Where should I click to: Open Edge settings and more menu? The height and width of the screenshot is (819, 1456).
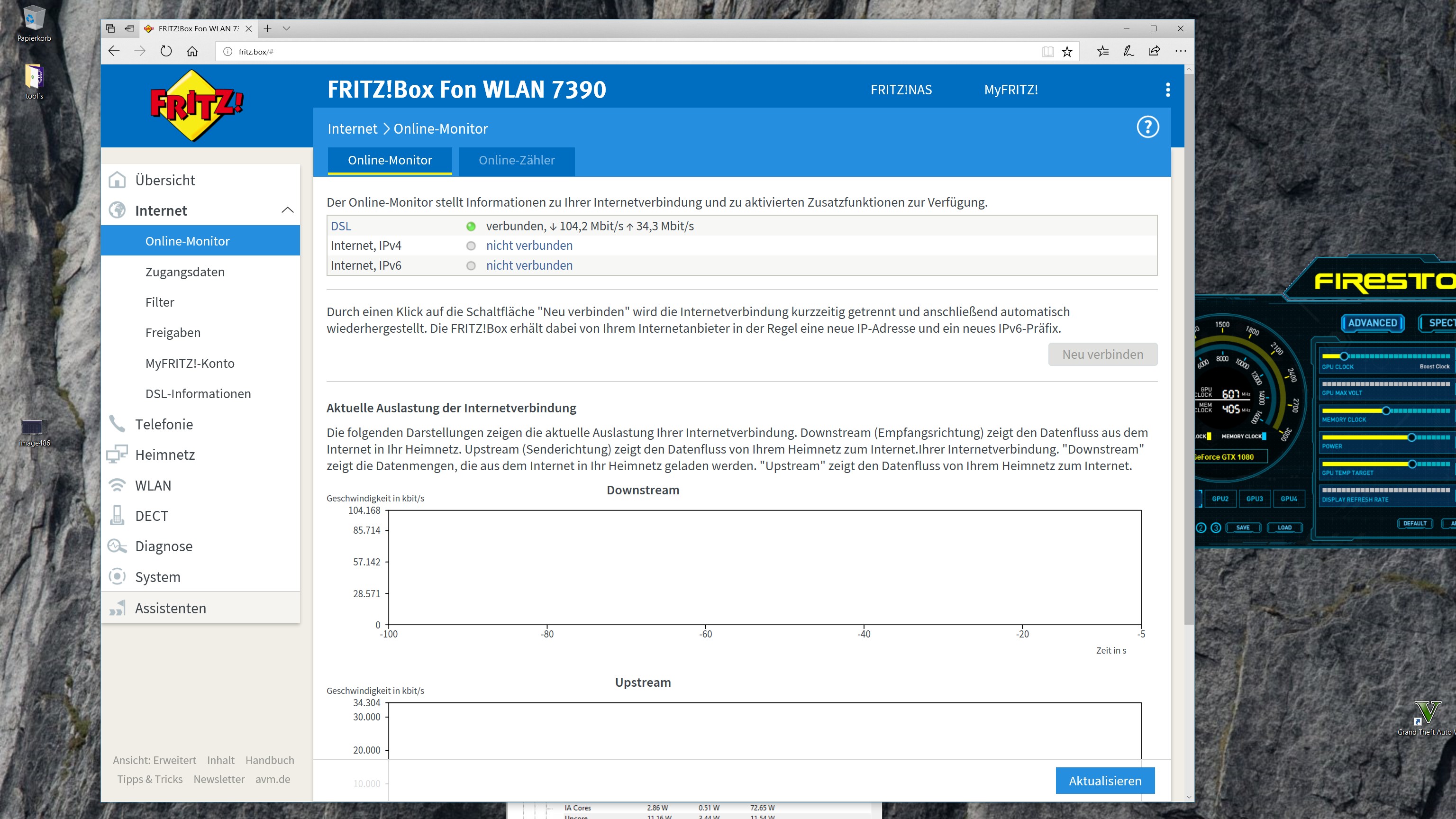[1180, 52]
